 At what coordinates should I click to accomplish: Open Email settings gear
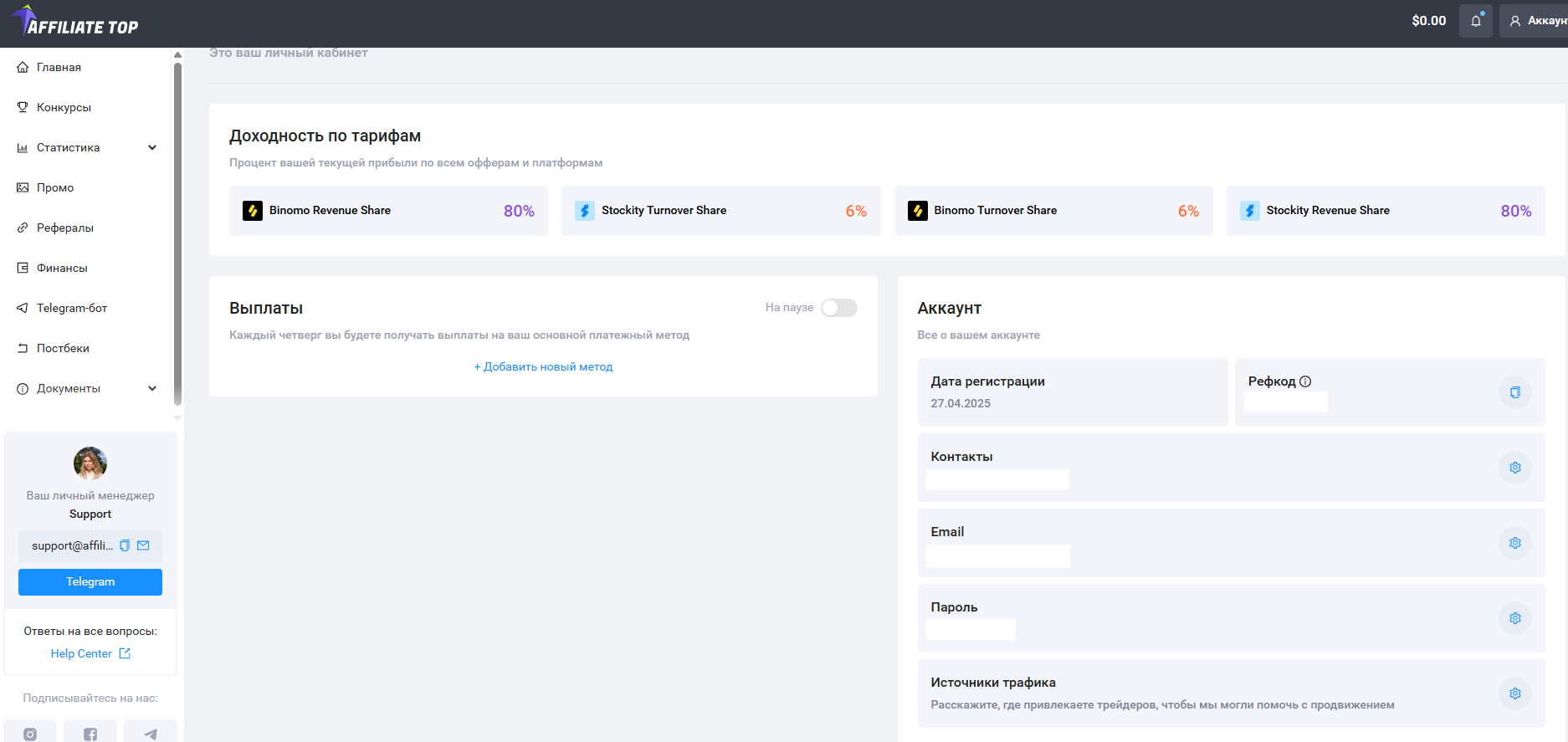[x=1515, y=543]
